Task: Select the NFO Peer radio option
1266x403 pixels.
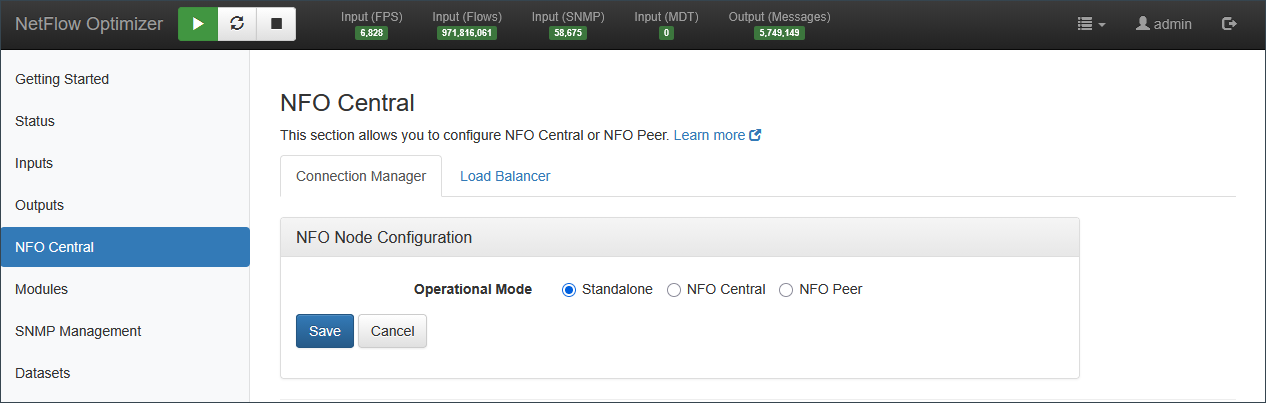Action: pos(786,290)
